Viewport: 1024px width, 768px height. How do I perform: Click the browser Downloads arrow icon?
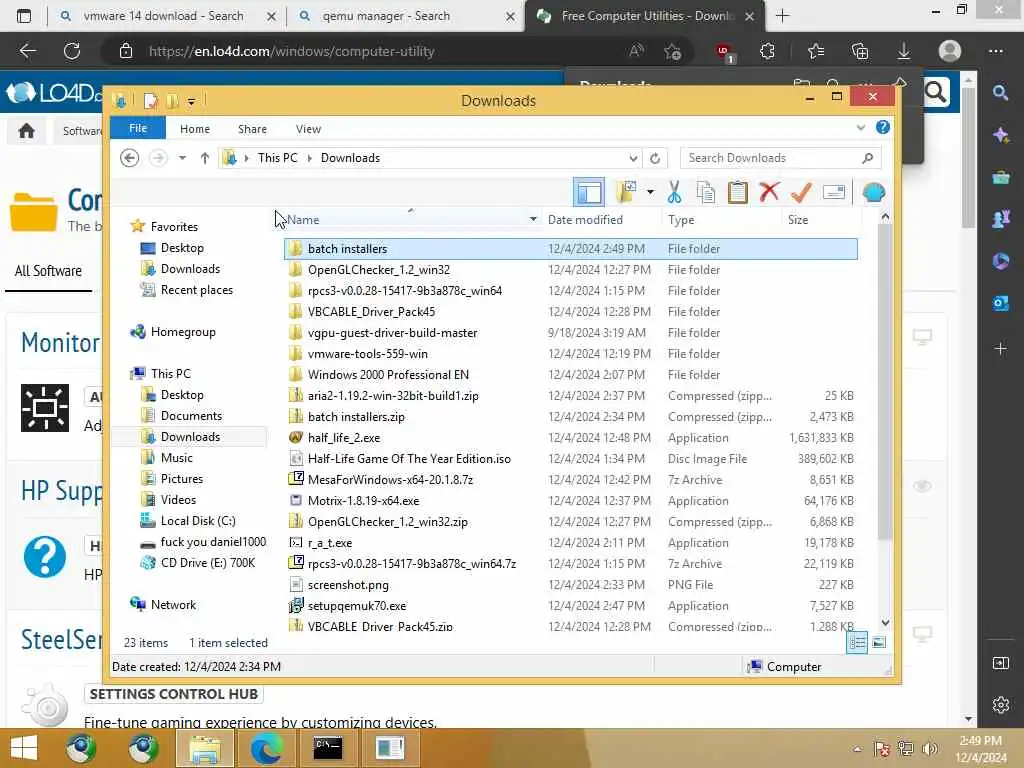(x=904, y=51)
